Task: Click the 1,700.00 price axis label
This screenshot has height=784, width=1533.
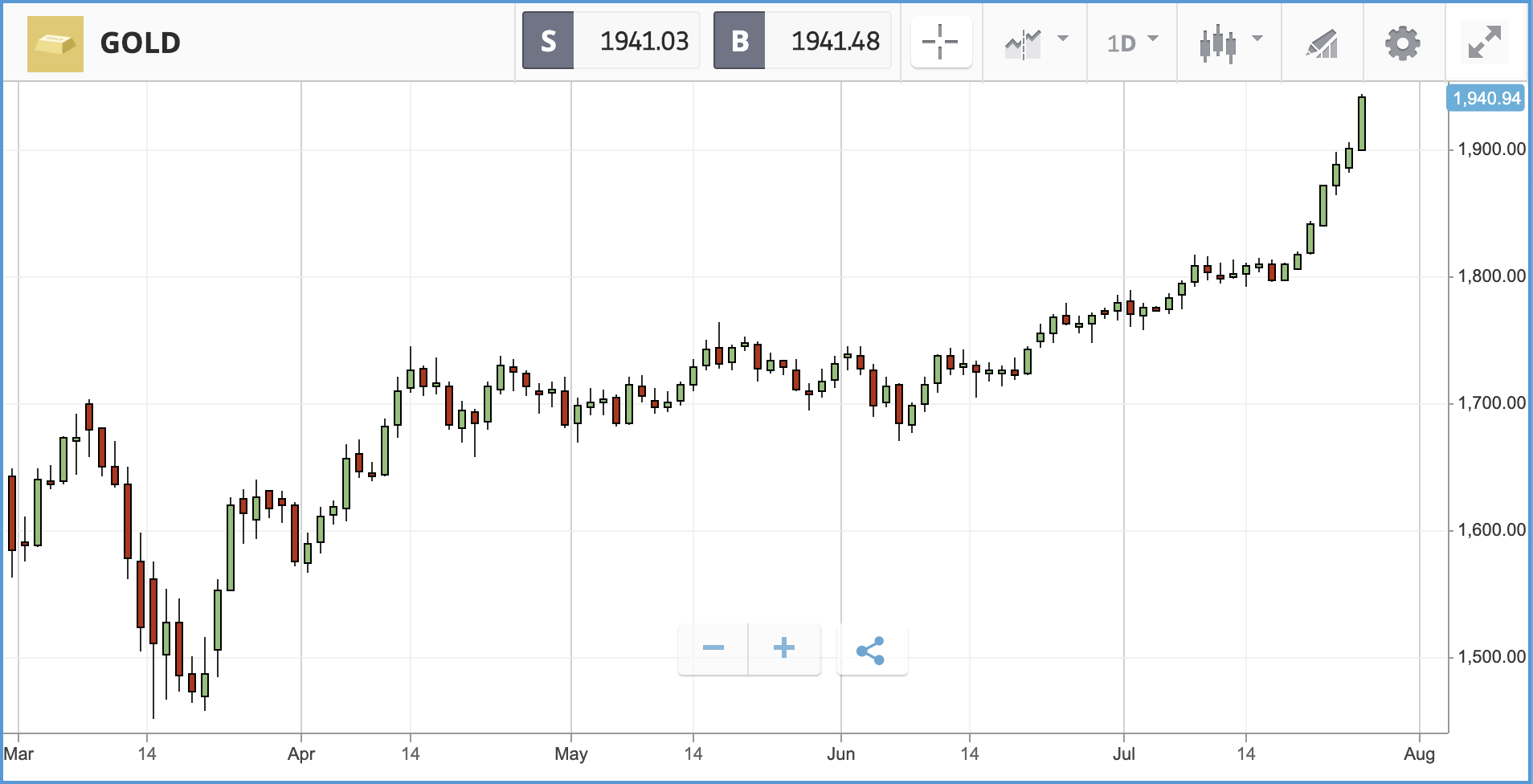Action: (1491, 403)
